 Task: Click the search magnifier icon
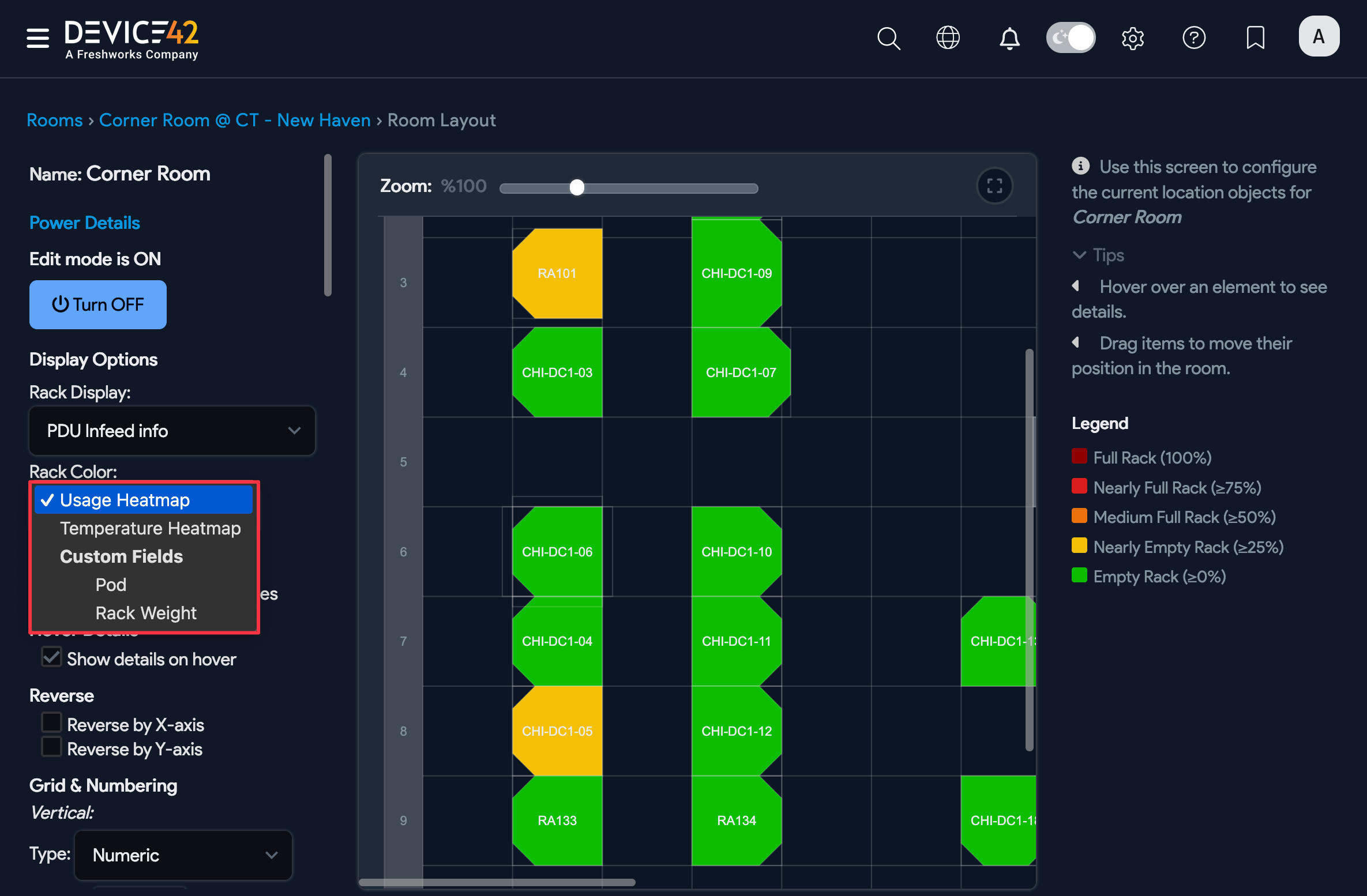(888, 39)
